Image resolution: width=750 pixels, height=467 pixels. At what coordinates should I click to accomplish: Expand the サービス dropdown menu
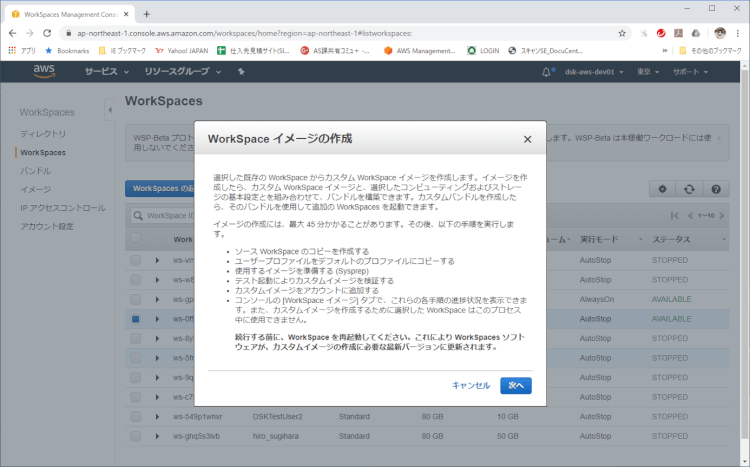(107, 72)
